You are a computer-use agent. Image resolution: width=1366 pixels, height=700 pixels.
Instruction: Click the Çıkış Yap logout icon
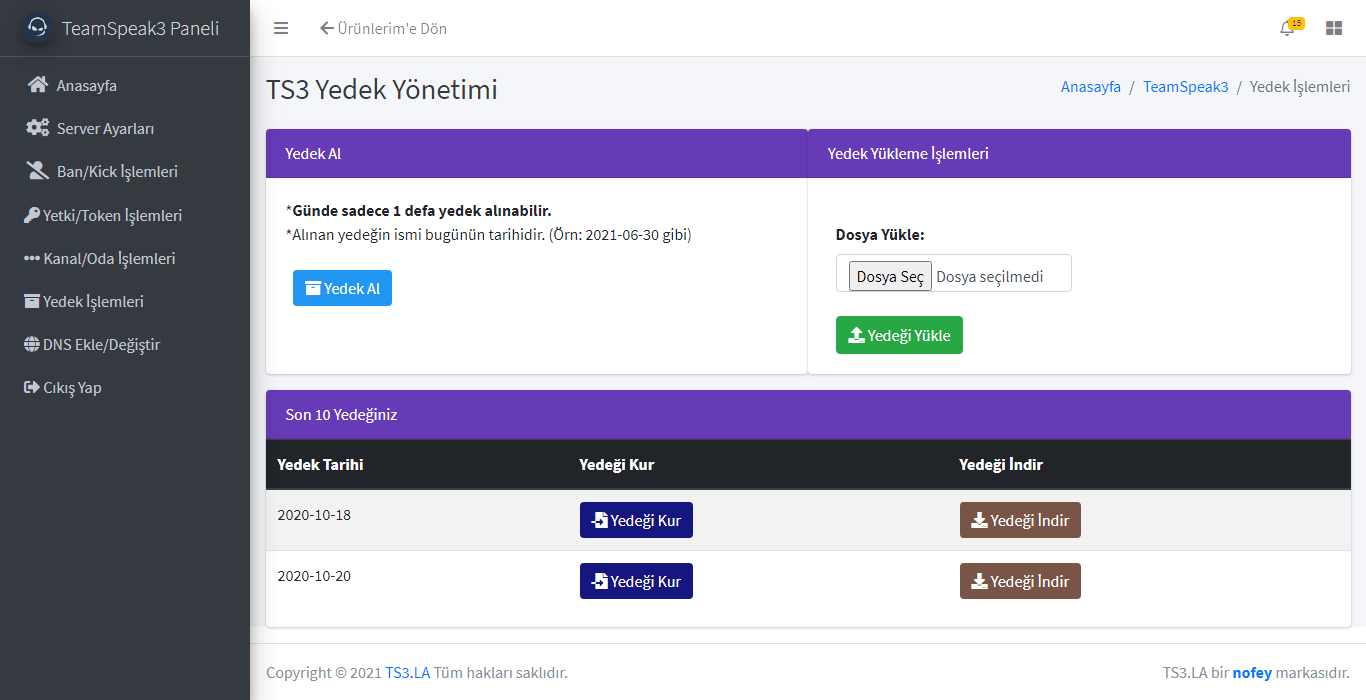click(x=31, y=387)
